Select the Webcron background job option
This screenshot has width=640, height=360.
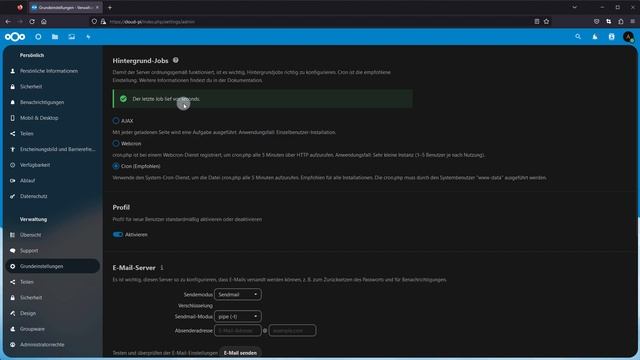[x=116, y=144]
